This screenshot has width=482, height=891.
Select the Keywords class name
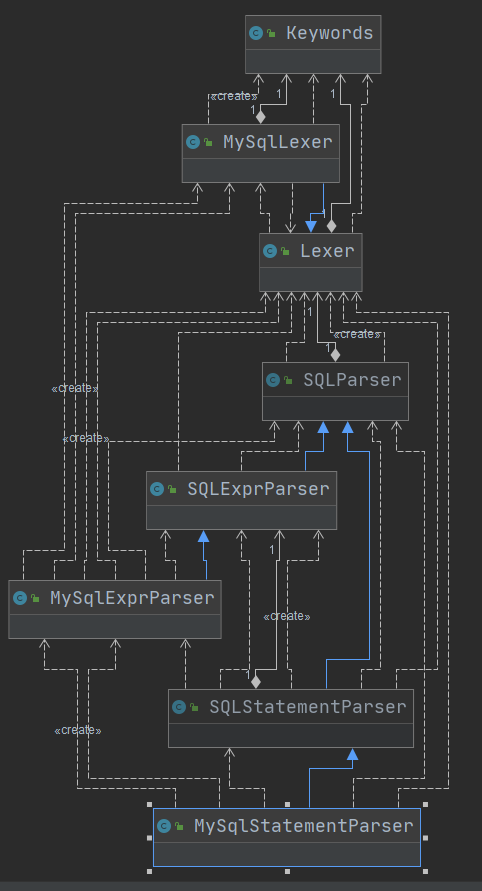[330, 33]
